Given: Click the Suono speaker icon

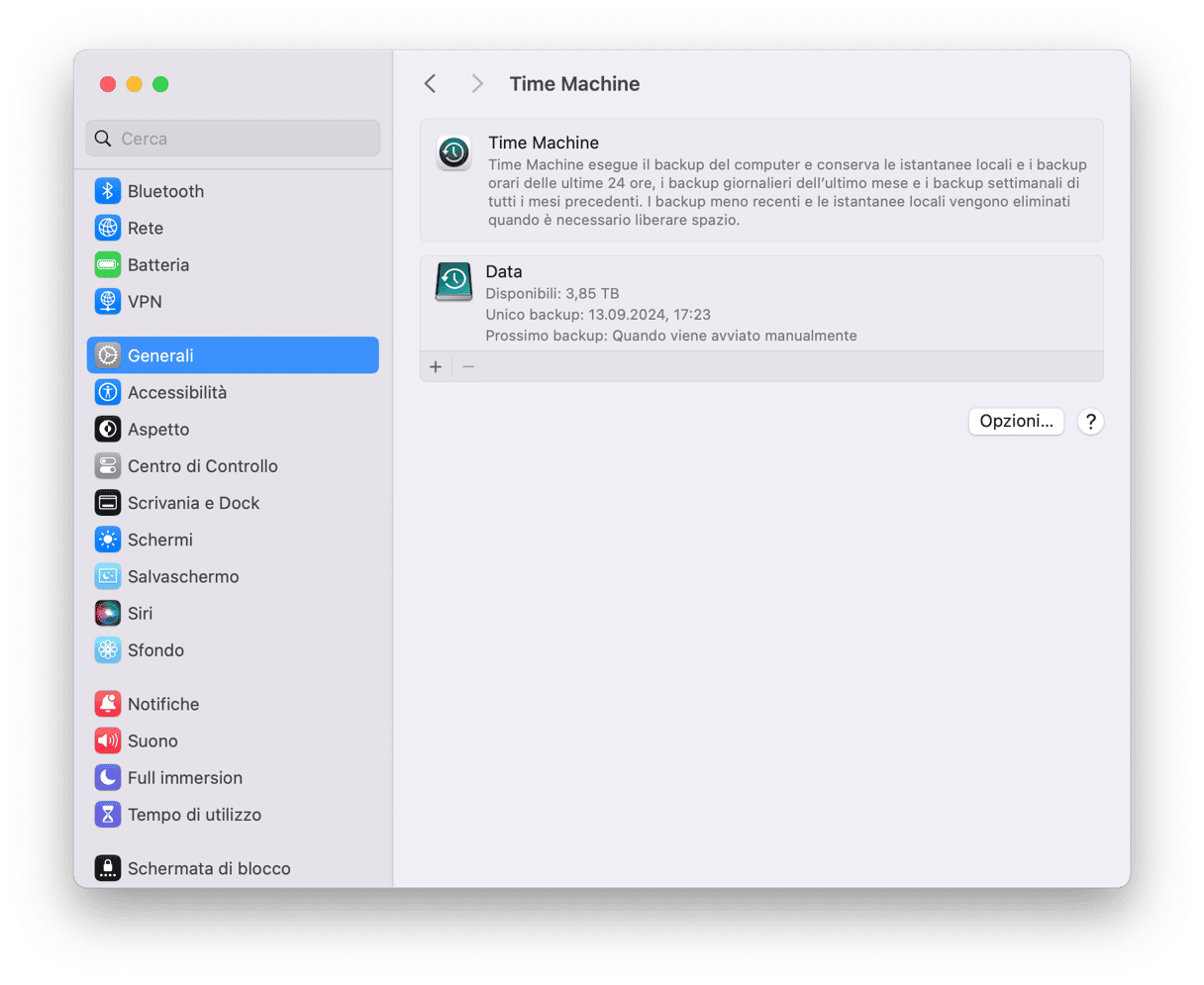Looking at the screenshot, I should click(108, 740).
